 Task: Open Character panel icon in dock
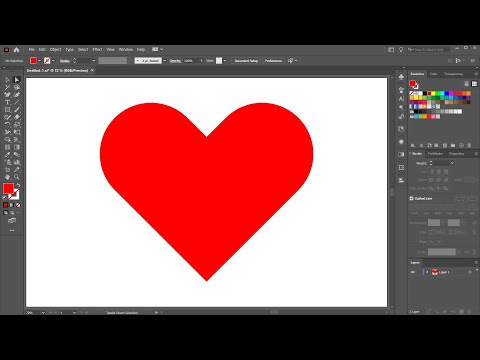401,99
